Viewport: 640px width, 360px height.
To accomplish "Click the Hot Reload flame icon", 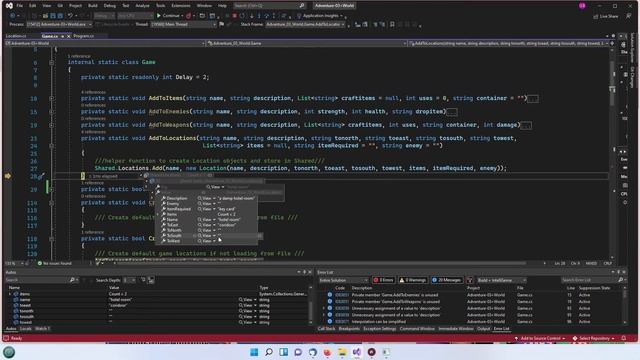I will point(188,16).
